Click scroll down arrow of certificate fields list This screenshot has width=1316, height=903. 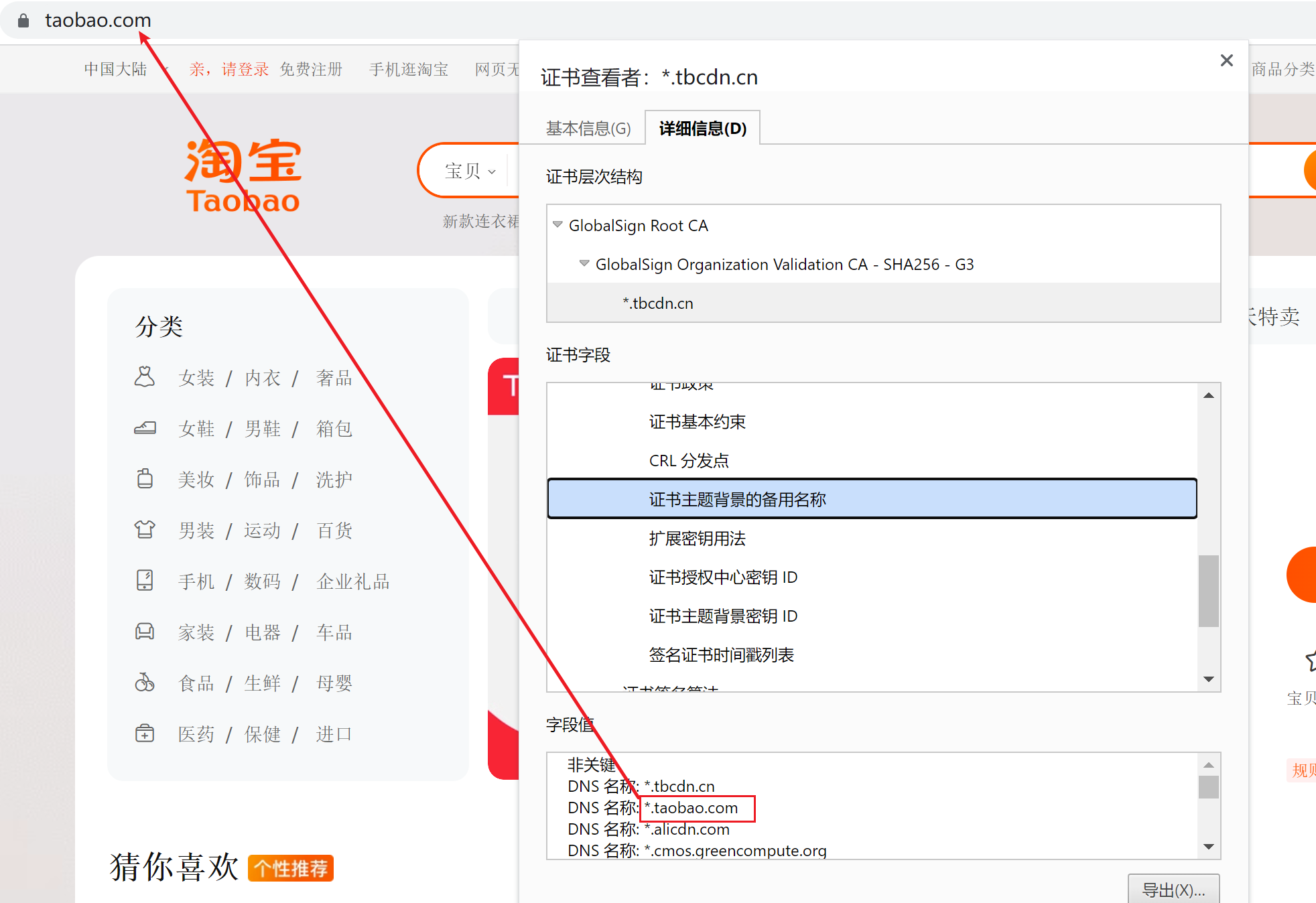tap(1209, 679)
